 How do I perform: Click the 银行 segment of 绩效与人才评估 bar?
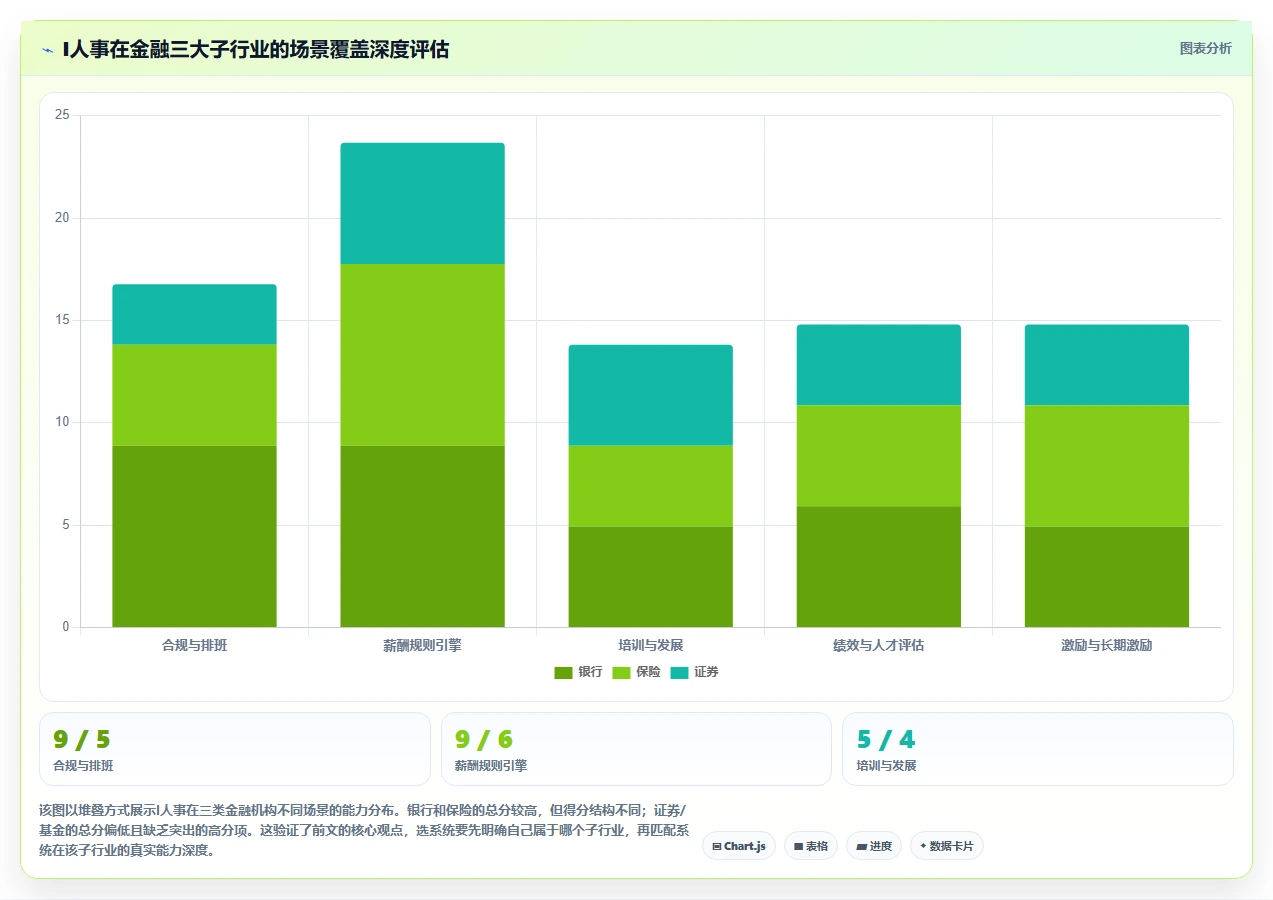(879, 567)
